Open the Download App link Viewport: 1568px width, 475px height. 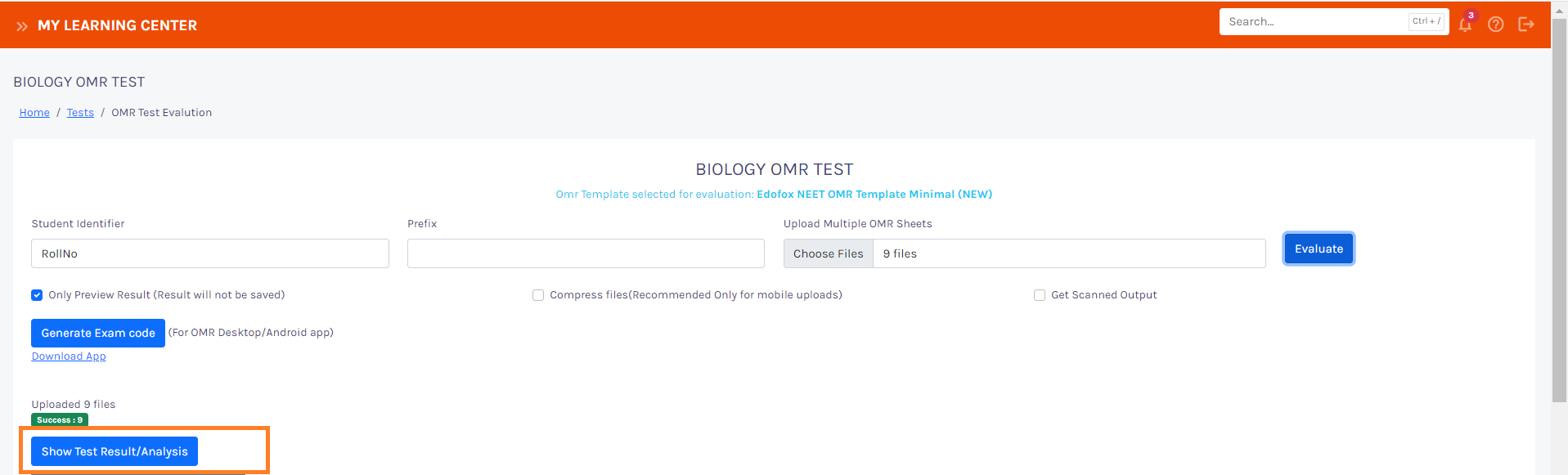tap(69, 356)
